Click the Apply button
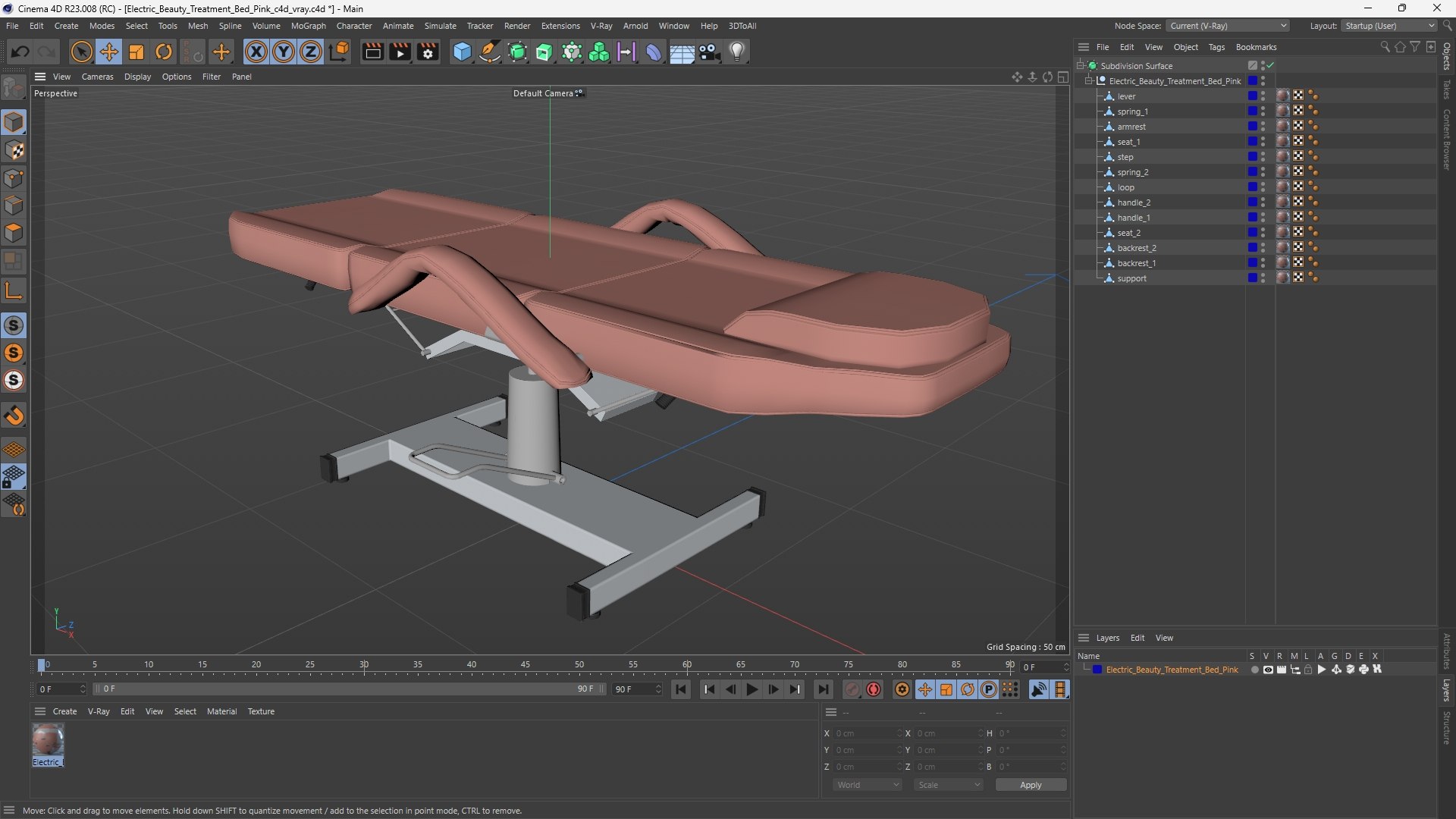Image resolution: width=1456 pixels, height=819 pixels. [x=1031, y=785]
